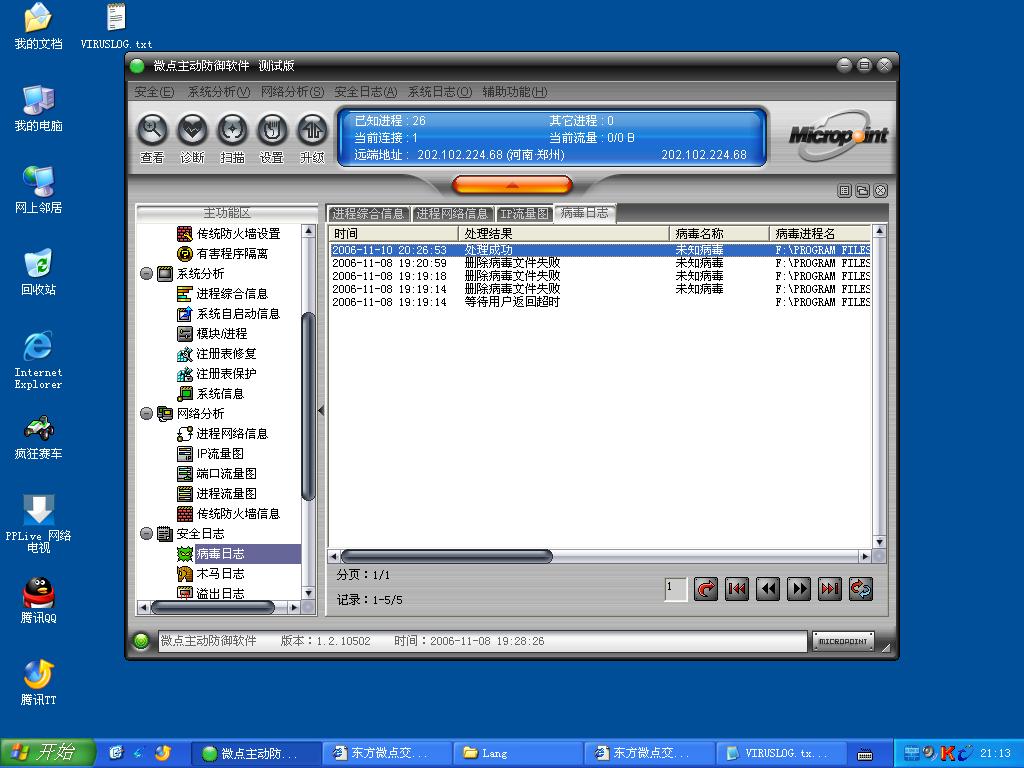Open 溢出日志 overflow log
Screen dimensions: 1024x768
point(211,593)
